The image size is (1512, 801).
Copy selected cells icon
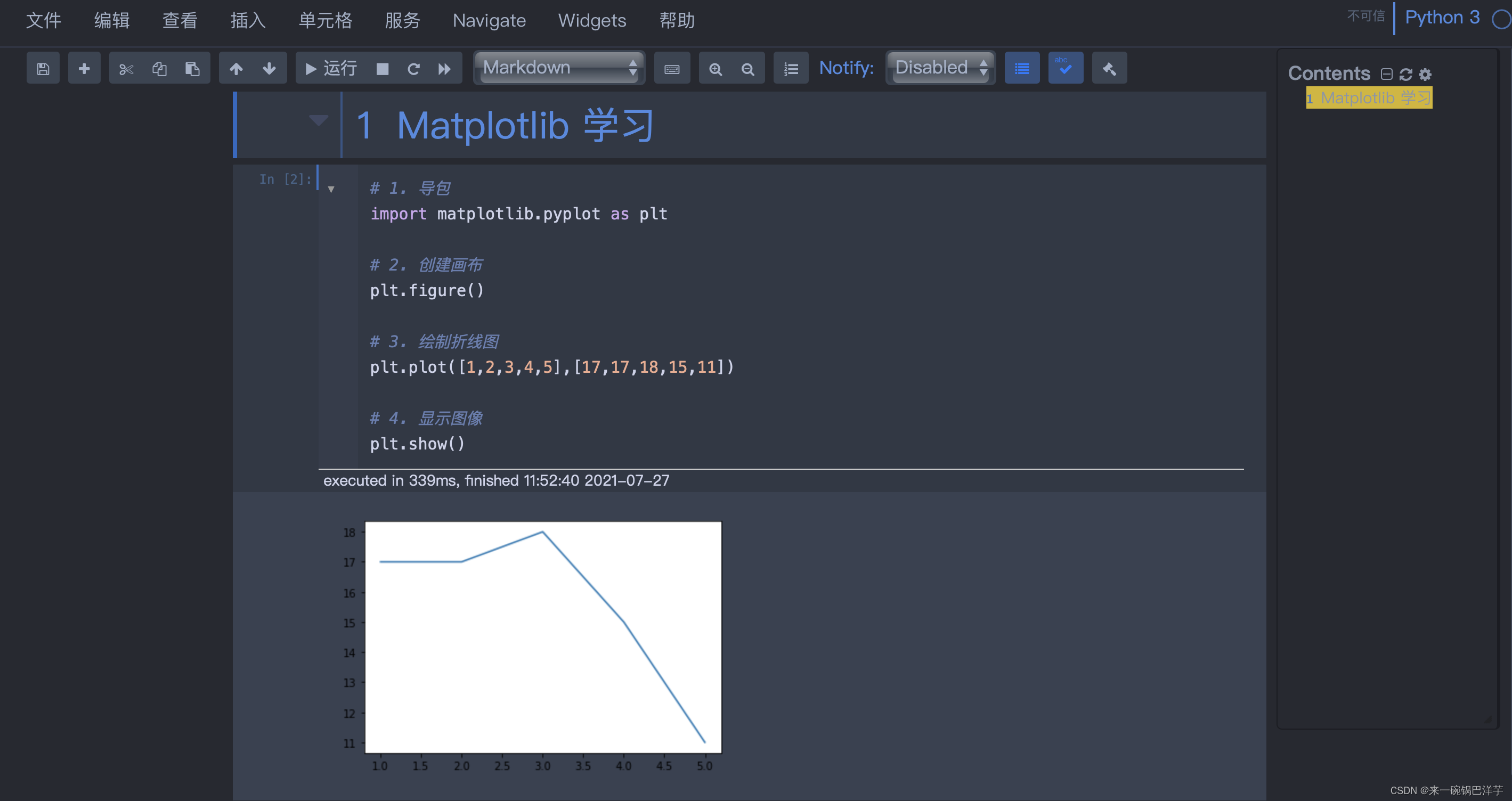coord(159,69)
